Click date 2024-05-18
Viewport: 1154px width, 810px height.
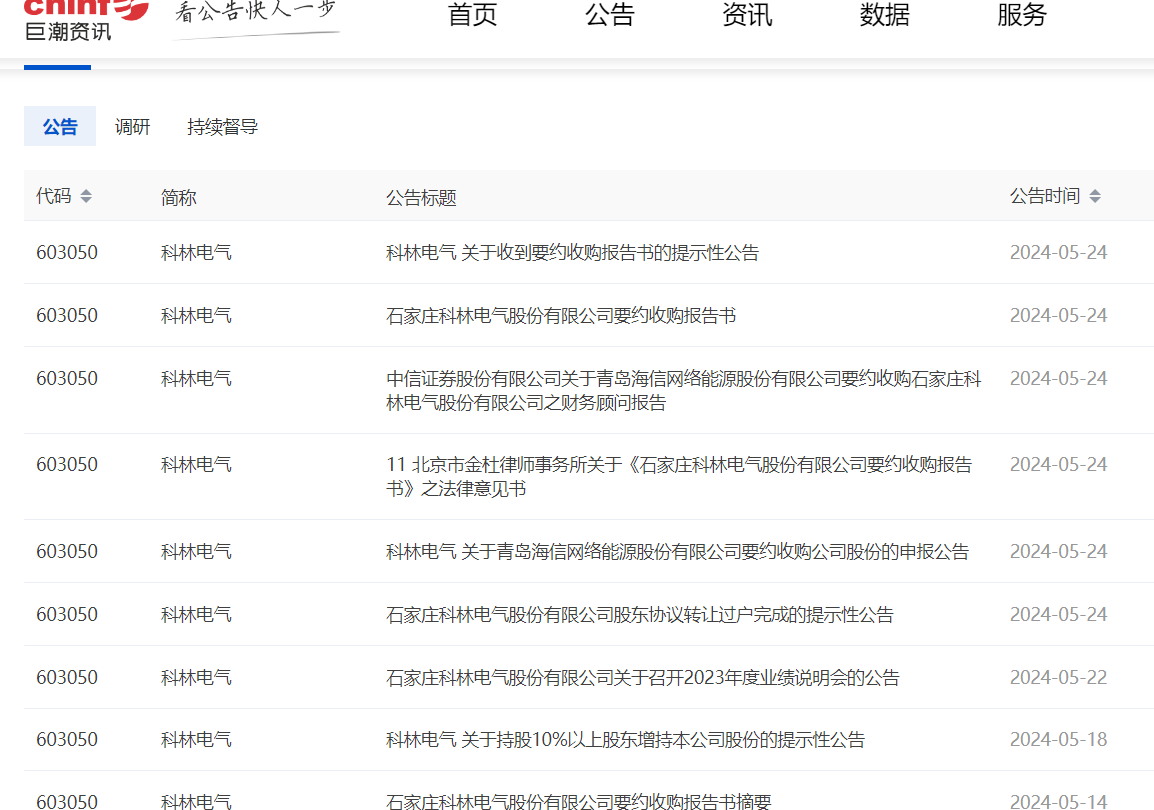[x=1058, y=740]
